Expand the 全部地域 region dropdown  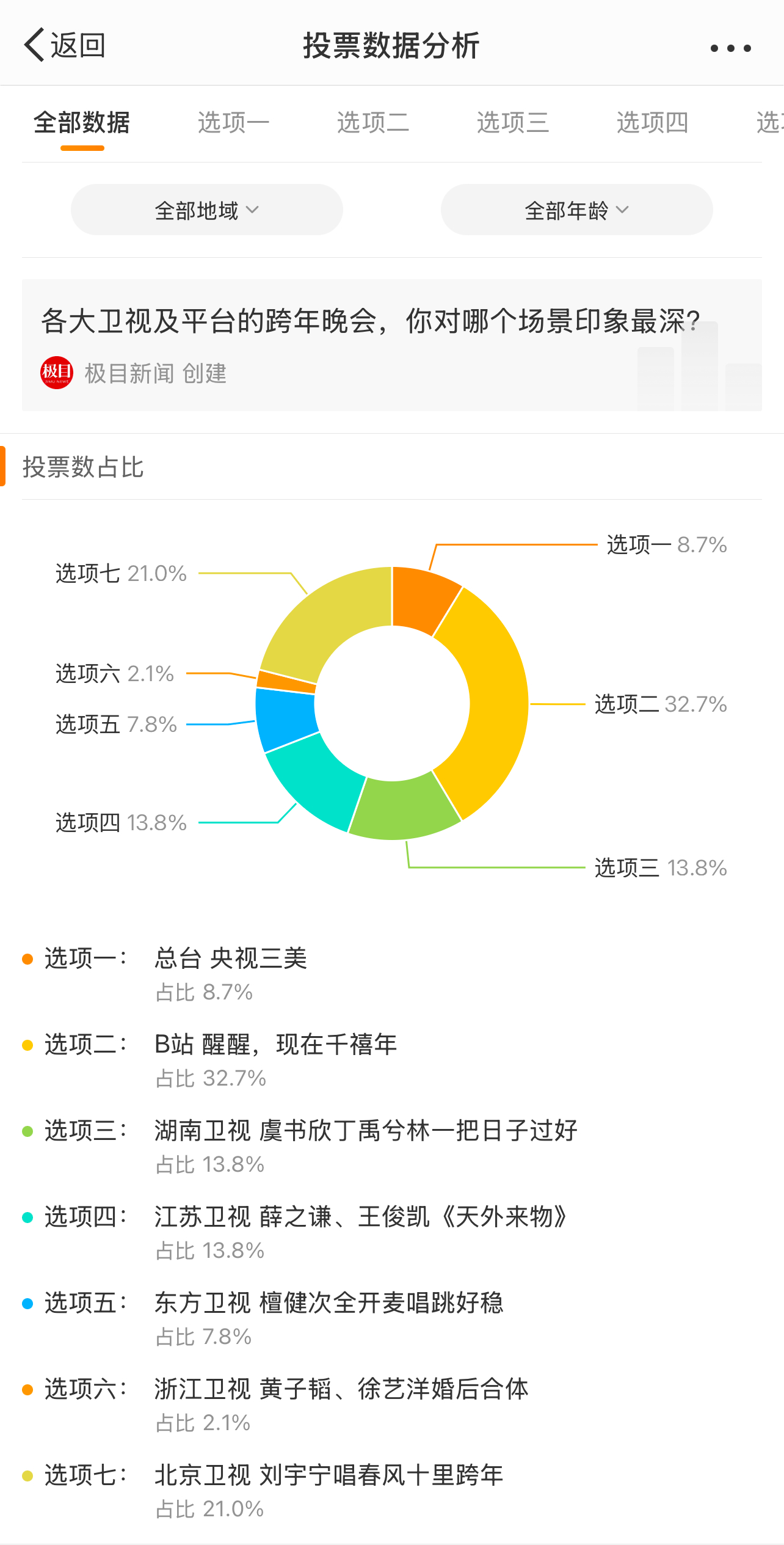pyautogui.click(x=206, y=210)
